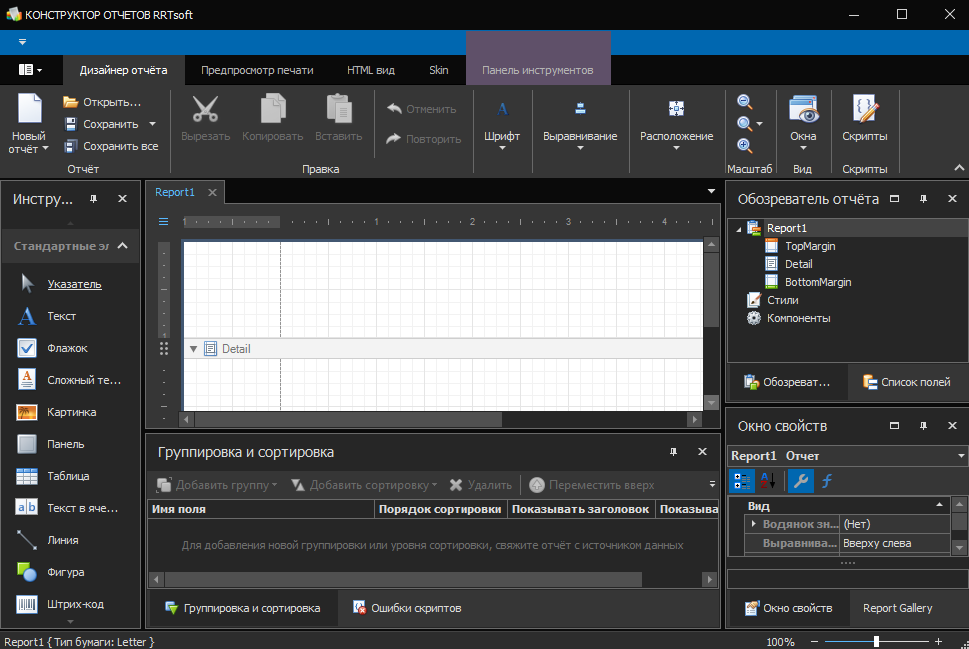Select the Checkbox (Флажок) control tool

[x=28, y=348]
